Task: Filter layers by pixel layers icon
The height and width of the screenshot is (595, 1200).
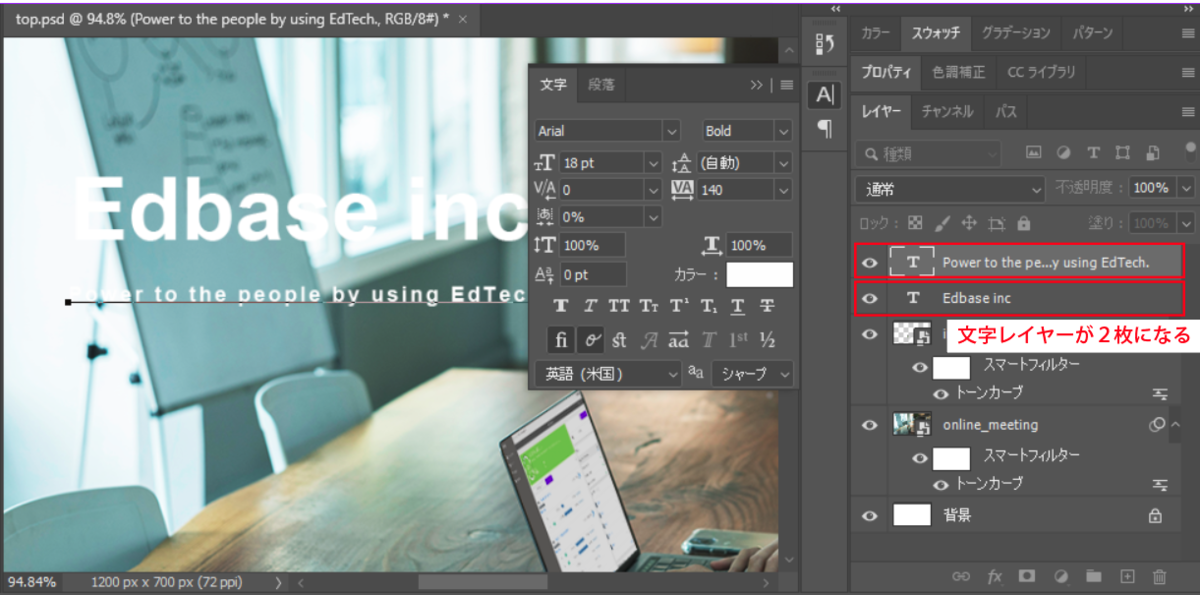Action: click(1034, 153)
